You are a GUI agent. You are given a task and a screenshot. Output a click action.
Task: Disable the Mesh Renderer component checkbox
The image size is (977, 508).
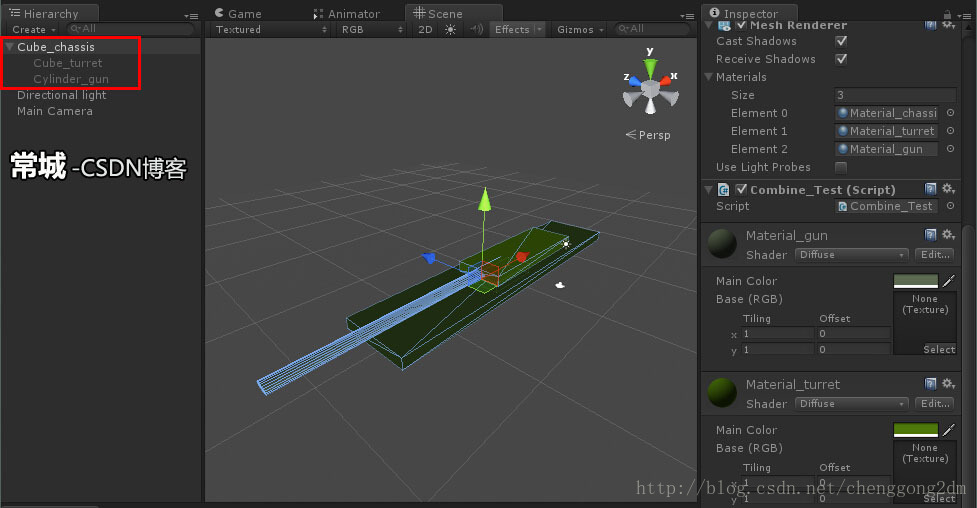tap(741, 26)
